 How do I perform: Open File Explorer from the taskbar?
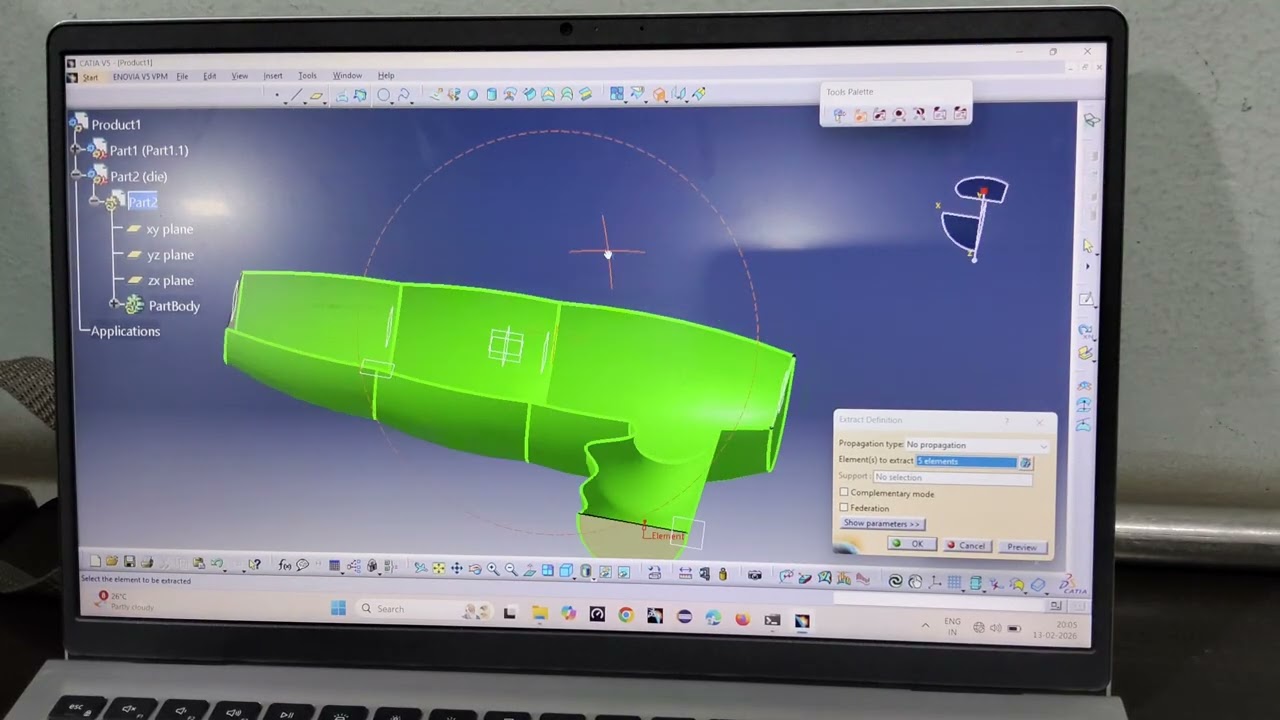(x=540, y=613)
